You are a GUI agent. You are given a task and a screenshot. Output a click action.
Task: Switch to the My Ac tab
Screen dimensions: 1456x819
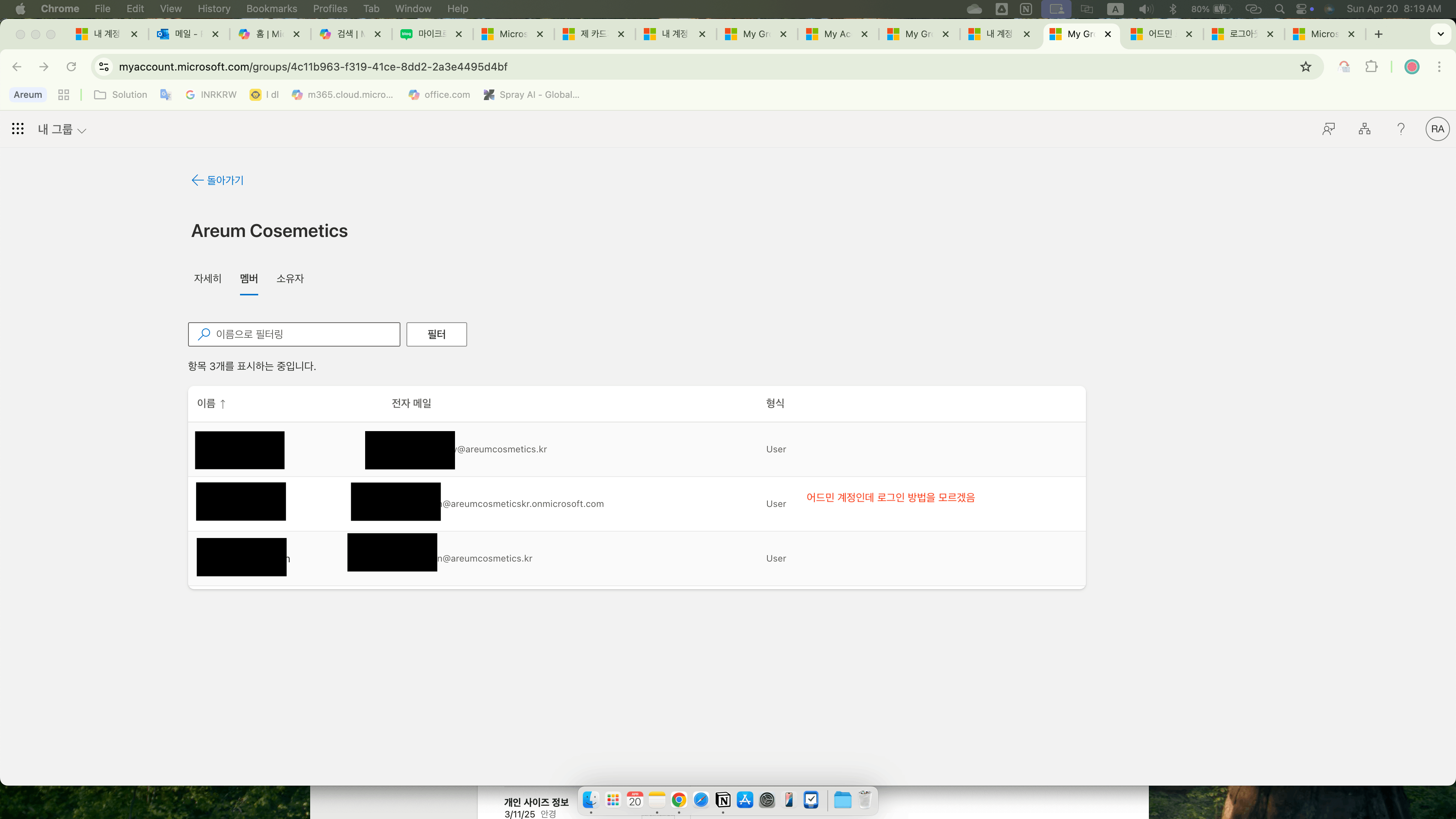tap(837, 35)
